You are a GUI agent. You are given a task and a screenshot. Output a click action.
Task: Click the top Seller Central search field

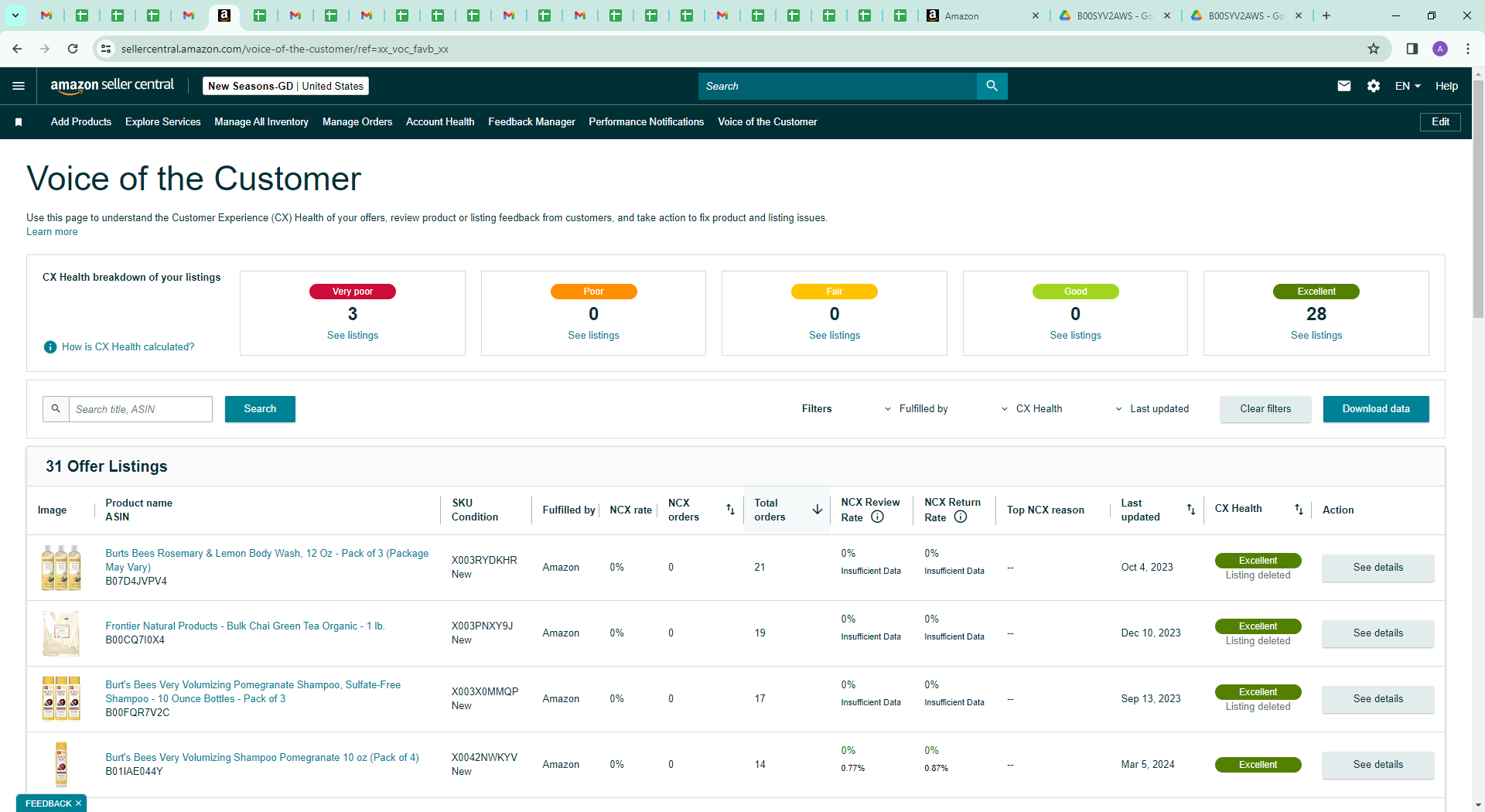tap(838, 86)
